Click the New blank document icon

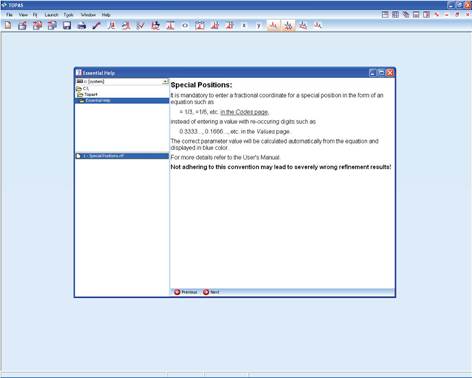[x=8, y=25]
